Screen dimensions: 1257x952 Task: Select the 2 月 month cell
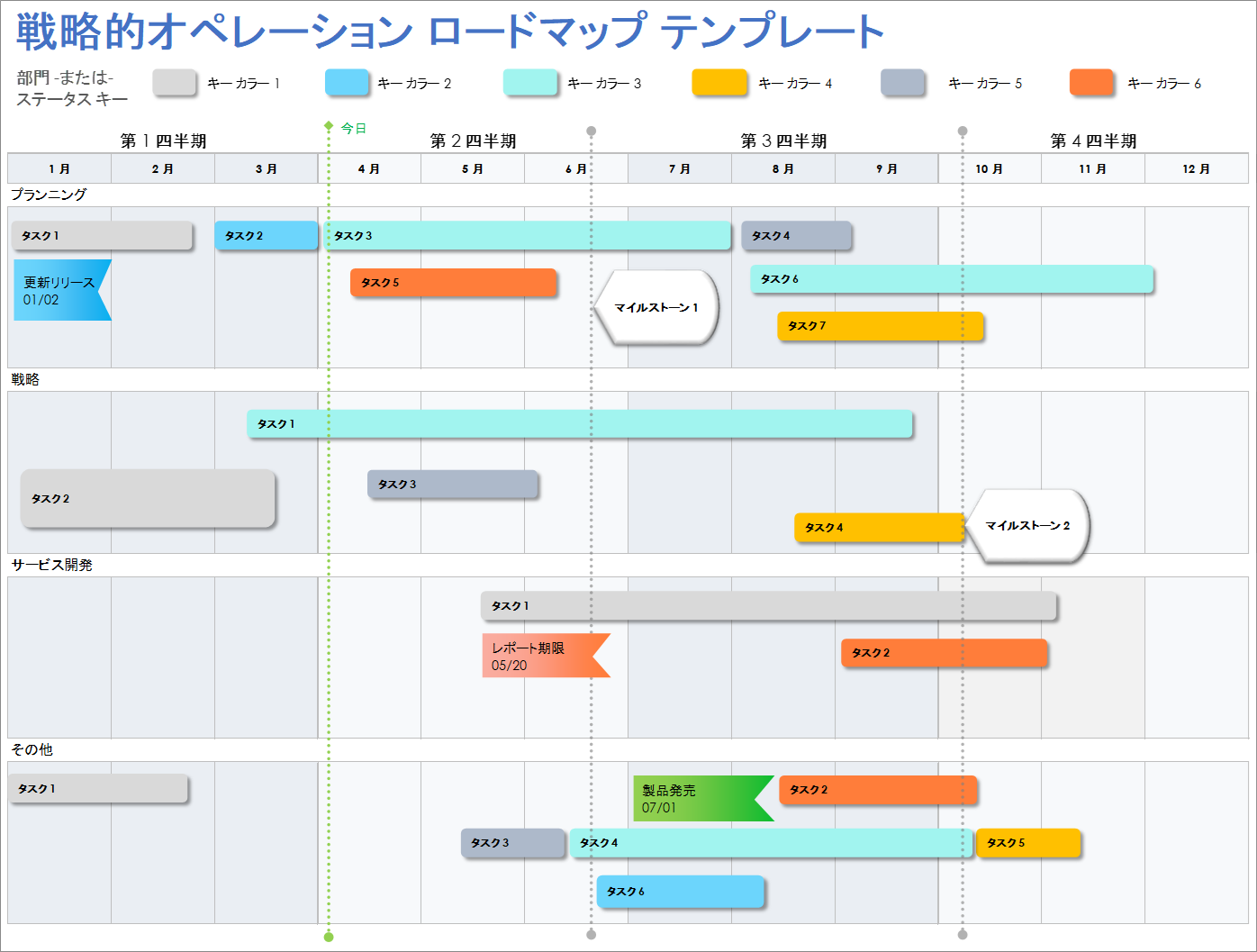163,168
